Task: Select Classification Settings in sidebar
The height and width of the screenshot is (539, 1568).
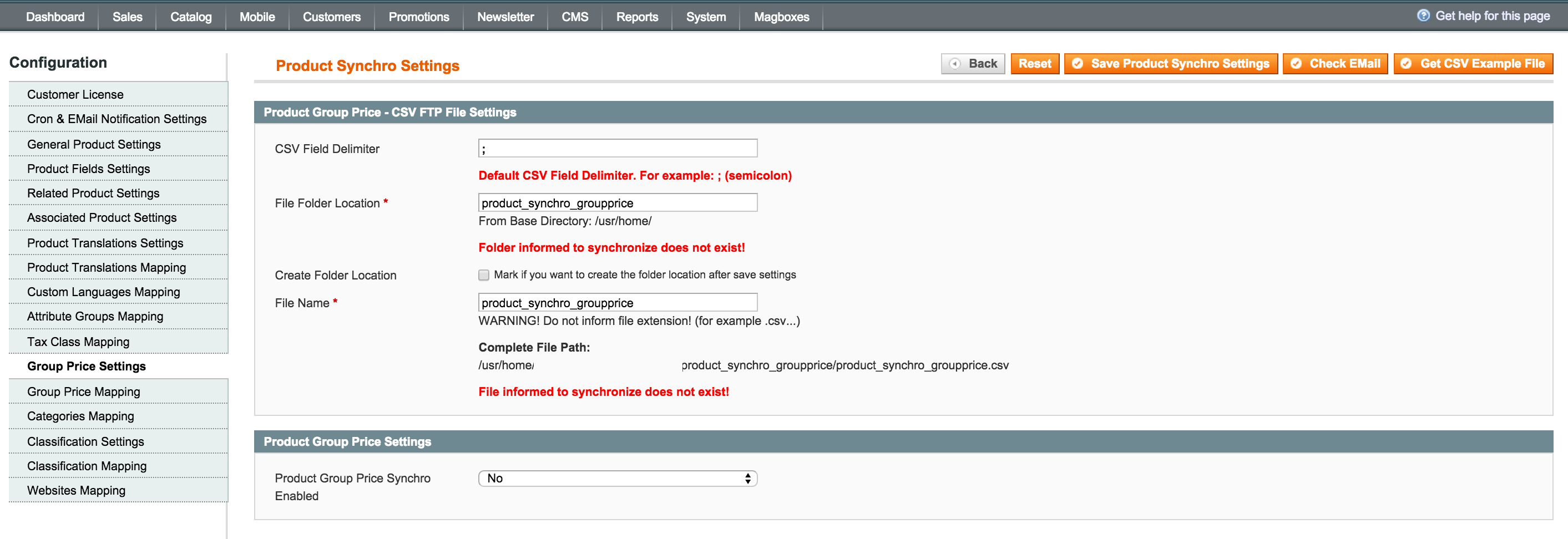Action: coord(119,441)
